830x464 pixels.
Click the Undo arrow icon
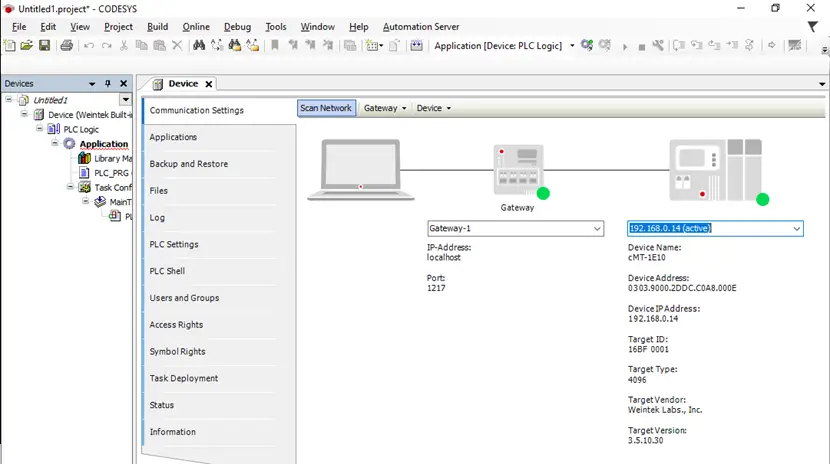(88, 46)
